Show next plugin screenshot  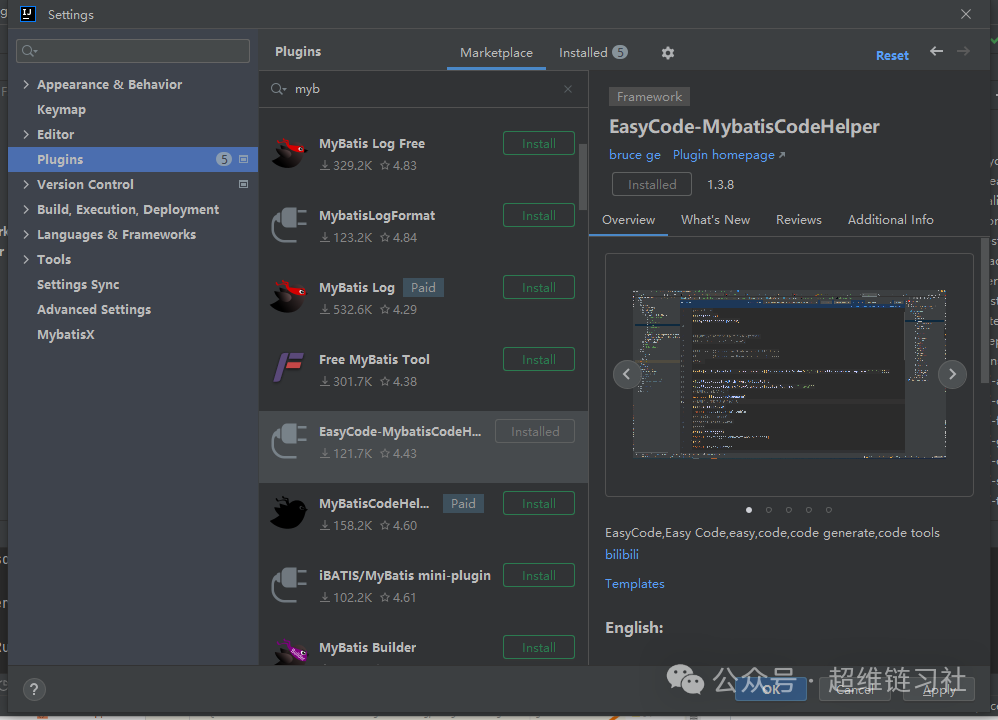pyautogui.click(x=952, y=374)
